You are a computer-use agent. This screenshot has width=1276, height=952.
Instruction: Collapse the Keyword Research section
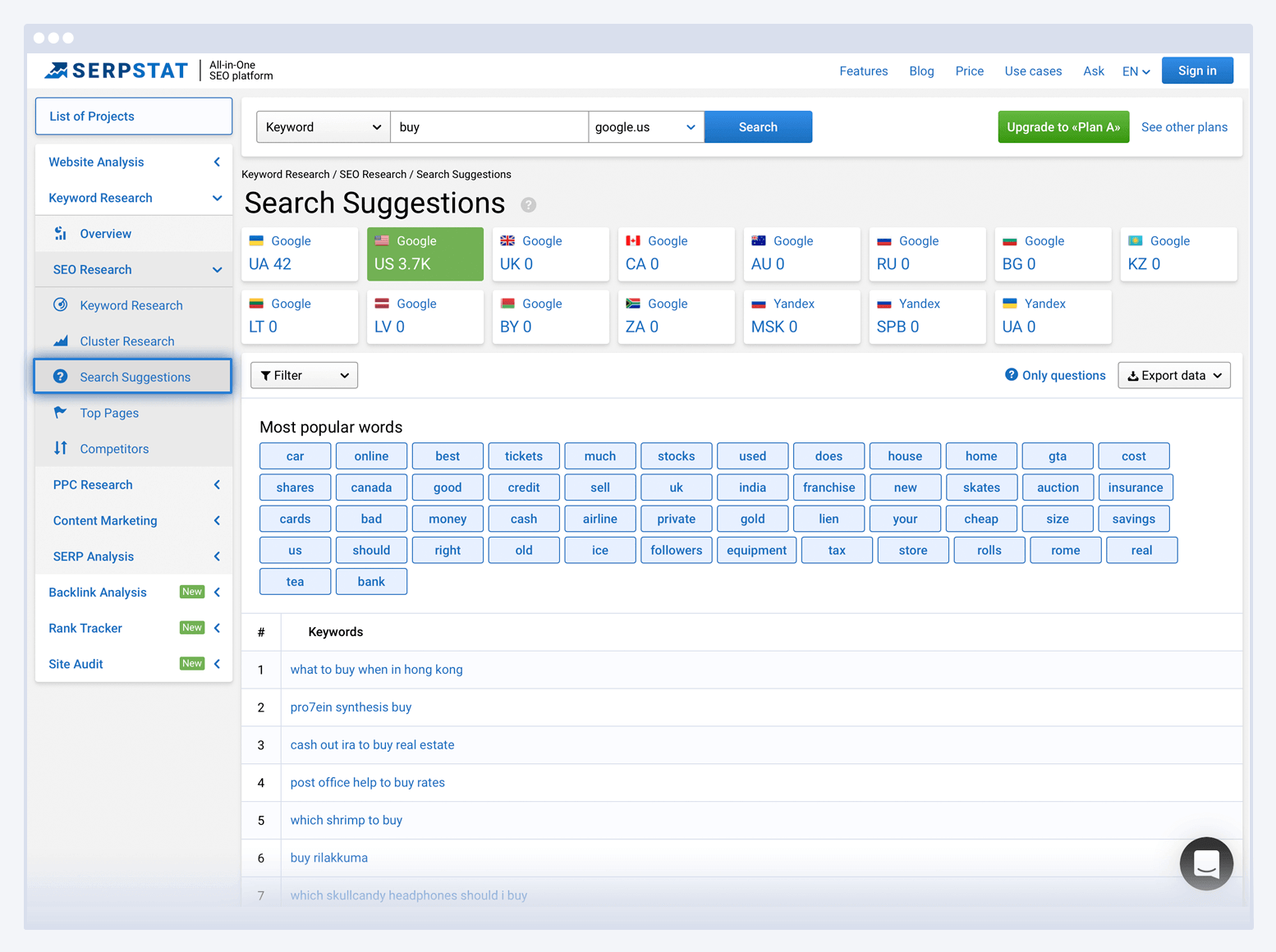click(x=134, y=198)
